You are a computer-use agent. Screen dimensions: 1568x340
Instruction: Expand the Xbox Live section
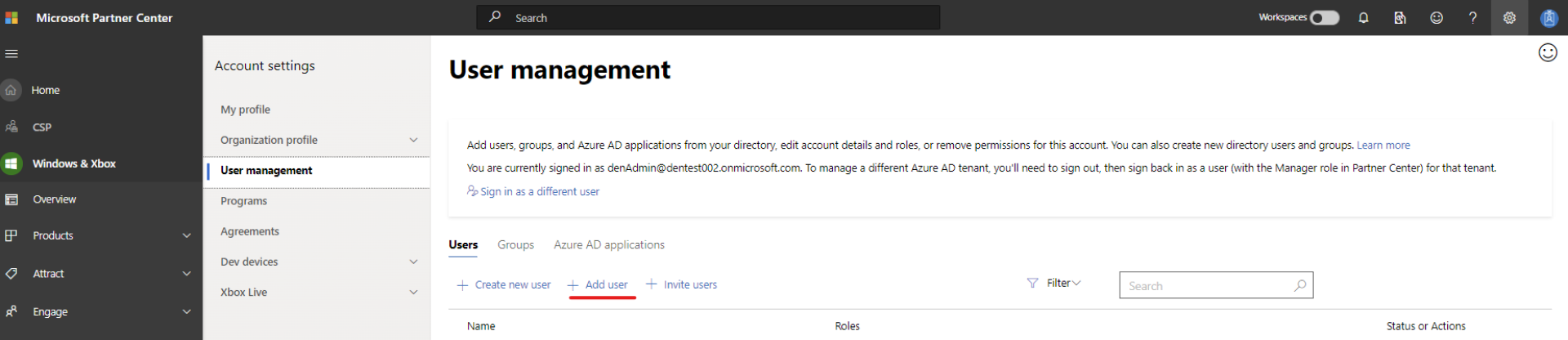pyautogui.click(x=413, y=292)
